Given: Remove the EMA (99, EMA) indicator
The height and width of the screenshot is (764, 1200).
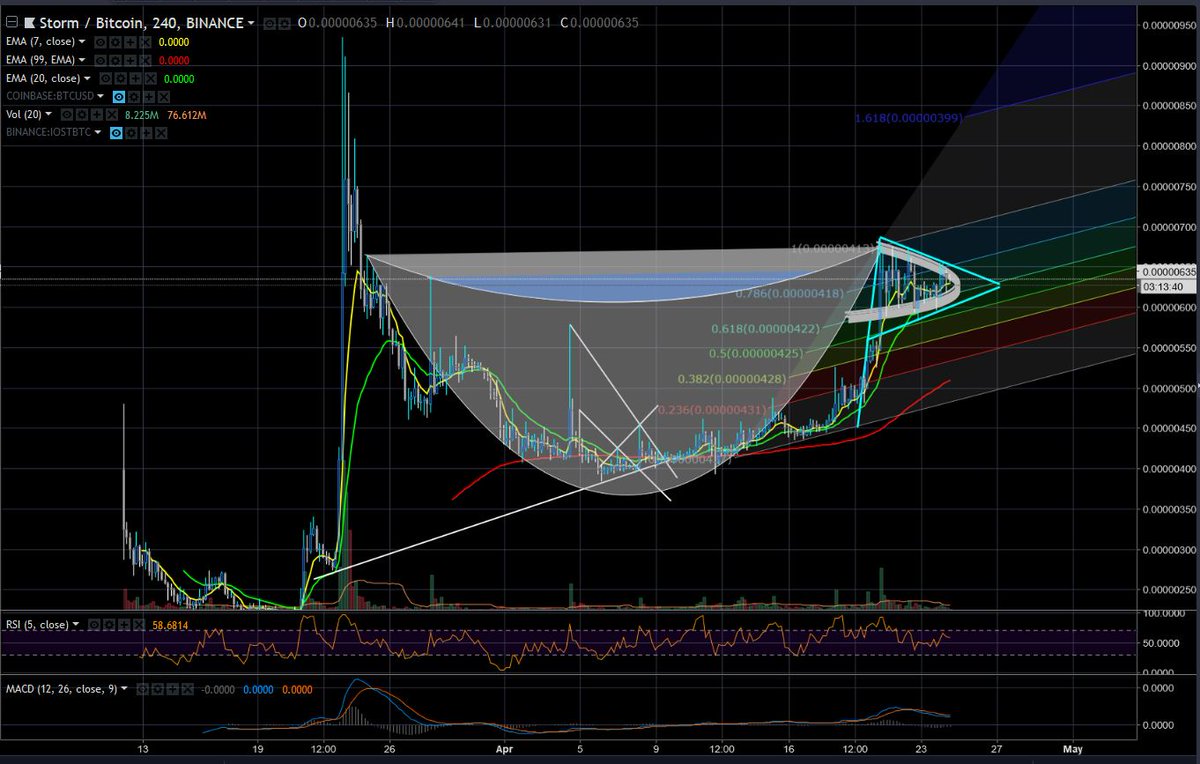Looking at the screenshot, I should pyautogui.click(x=146, y=59).
